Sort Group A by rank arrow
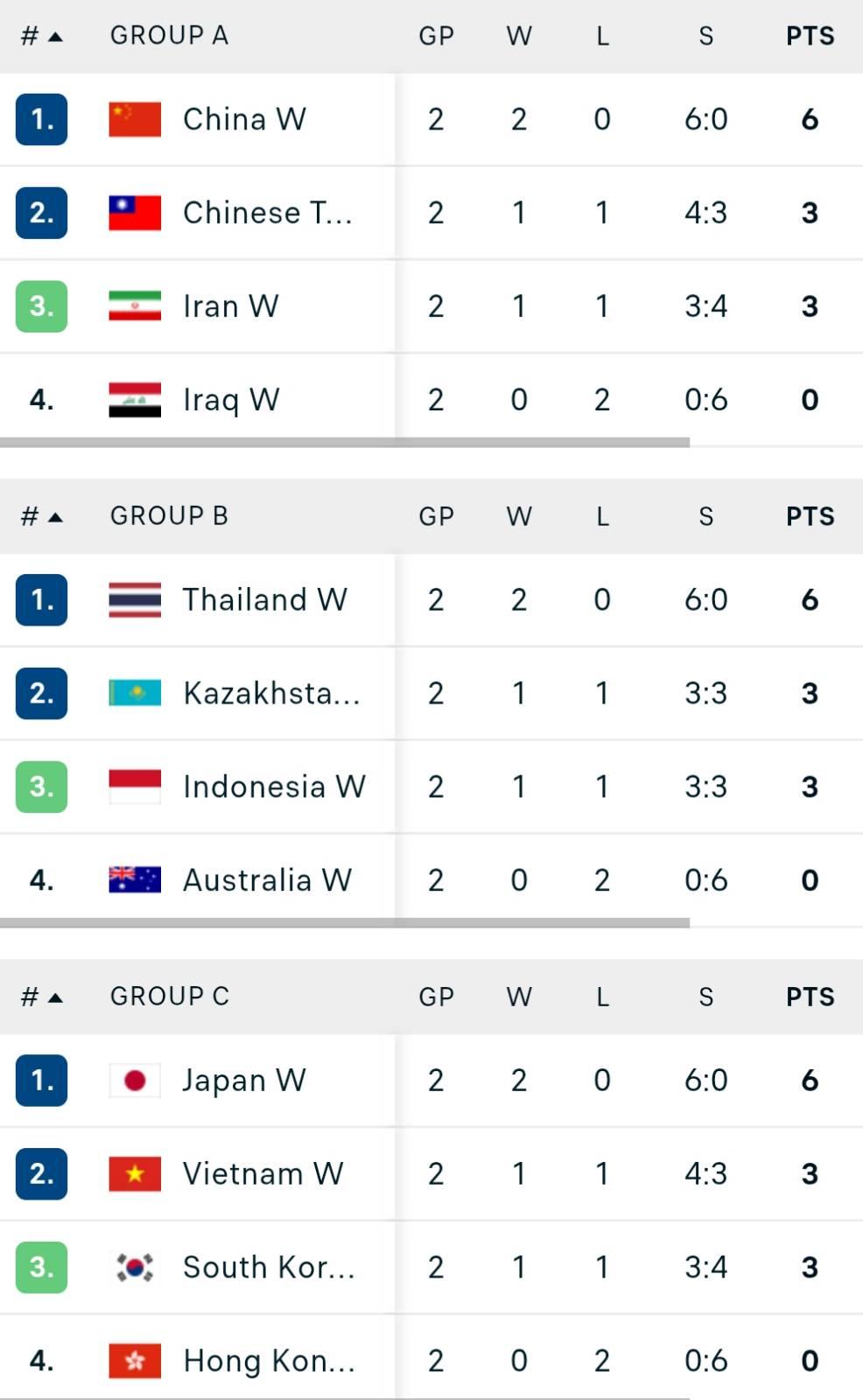 pos(56,37)
